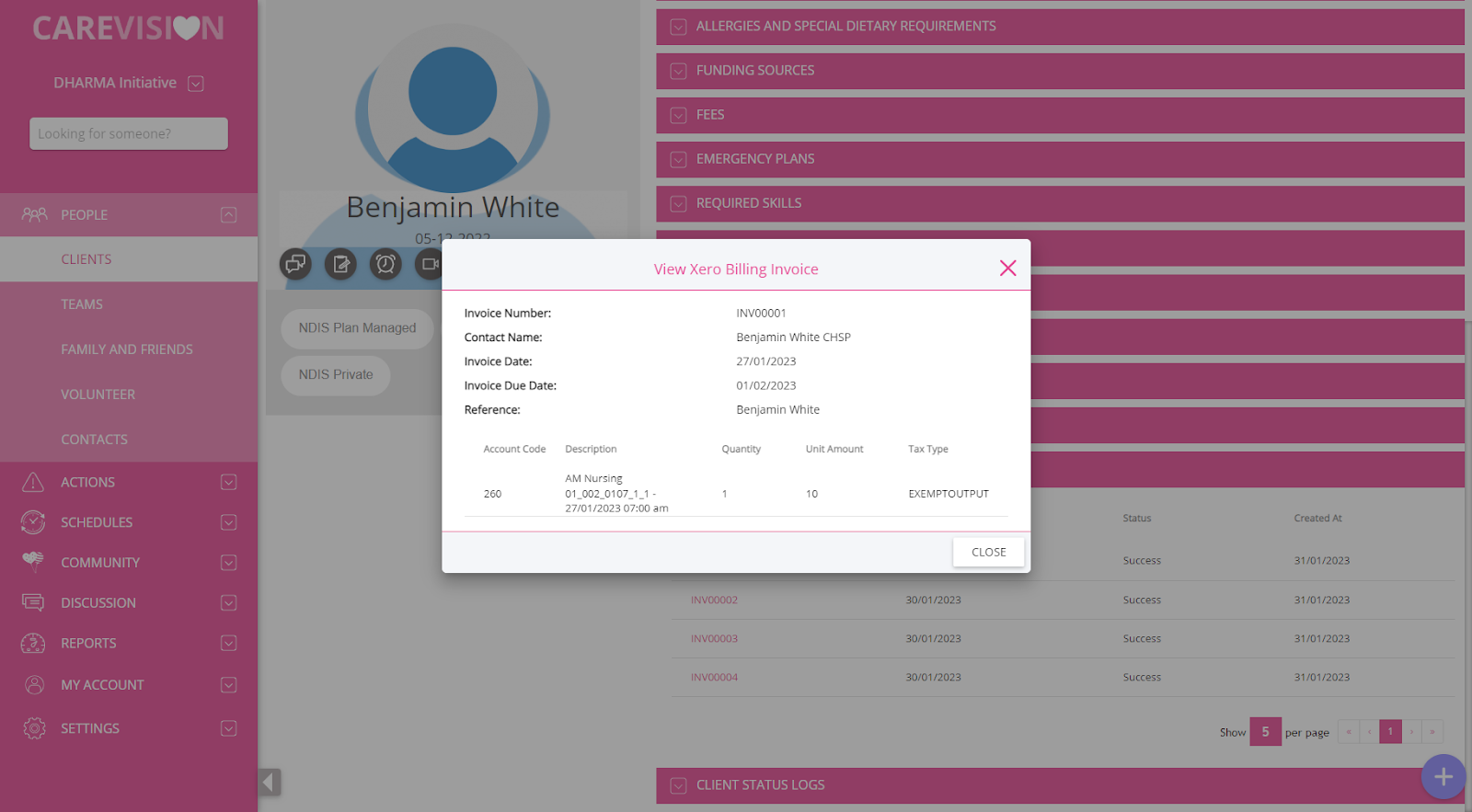
Task: Expand the MY ACCOUNT menu chevron
Action: click(x=229, y=685)
